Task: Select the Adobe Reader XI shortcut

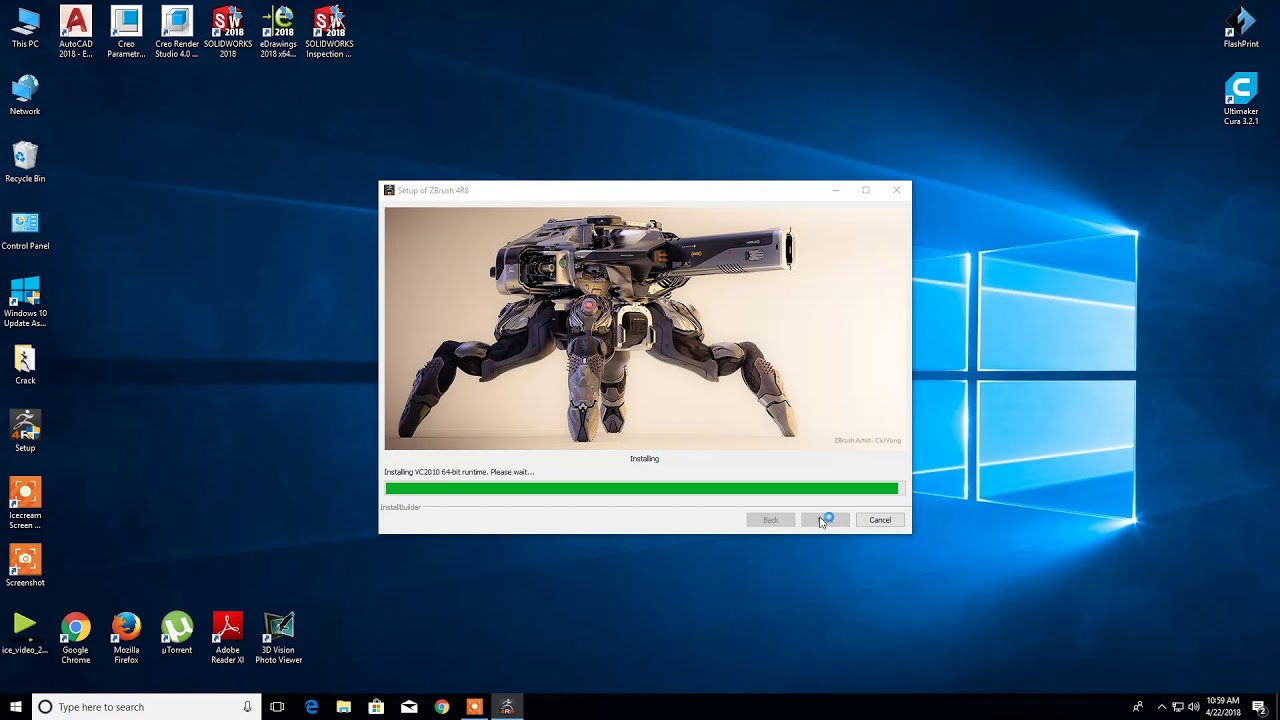Action: point(228,639)
